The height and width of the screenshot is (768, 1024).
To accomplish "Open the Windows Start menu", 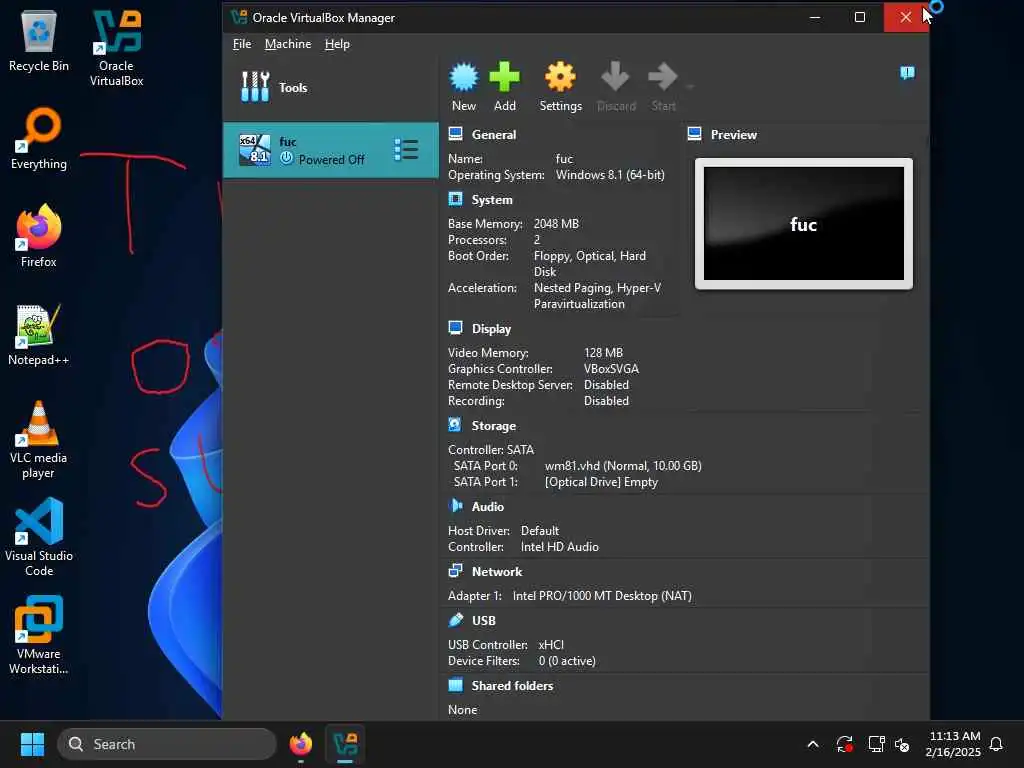I will (32, 744).
